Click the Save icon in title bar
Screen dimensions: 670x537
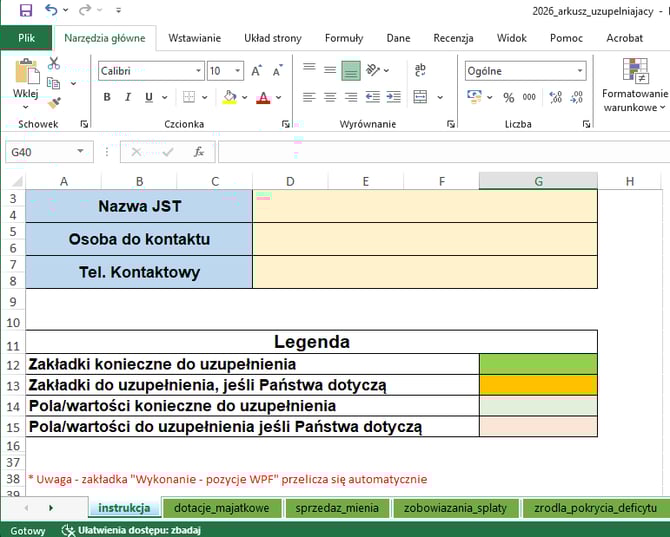pos(26,11)
